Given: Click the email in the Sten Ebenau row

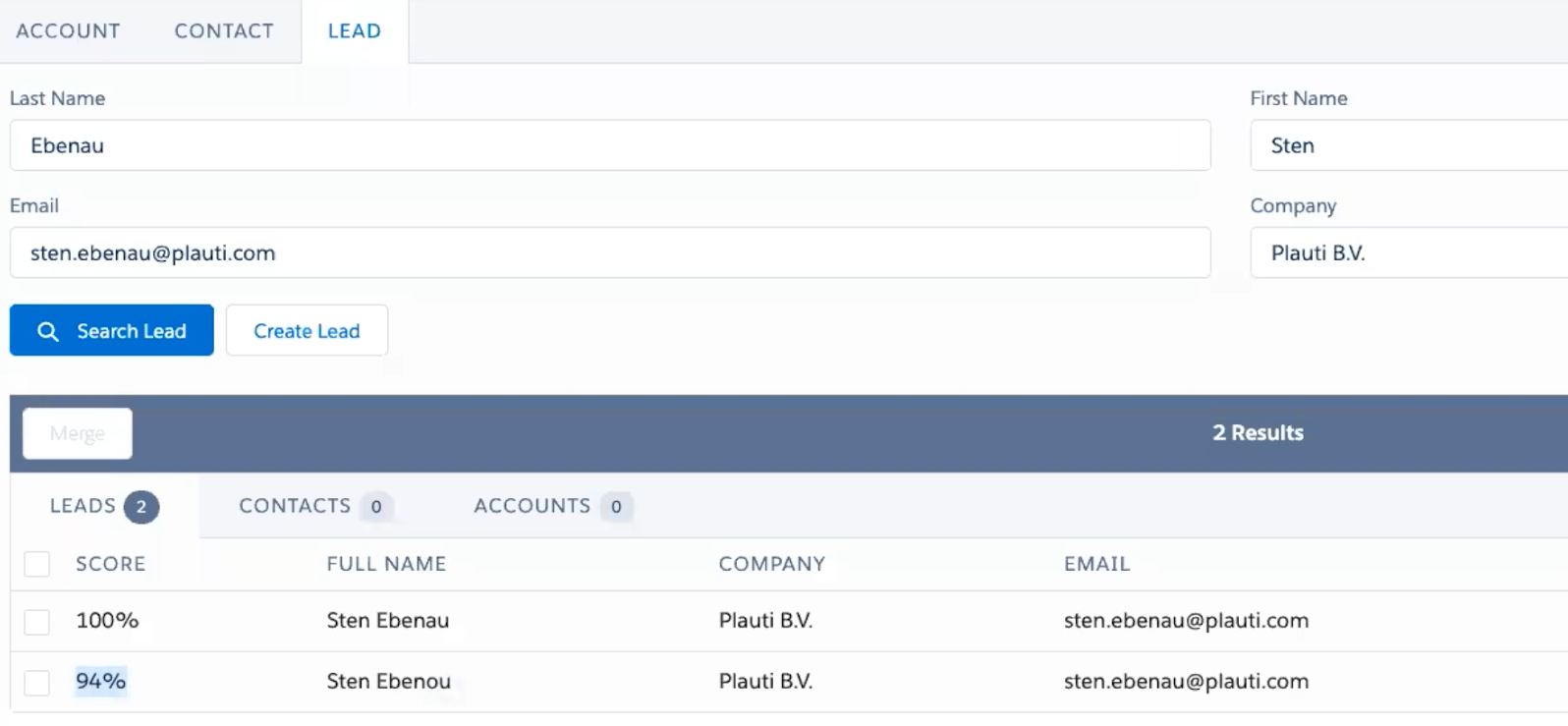Looking at the screenshot, I should coord(1187,620).
